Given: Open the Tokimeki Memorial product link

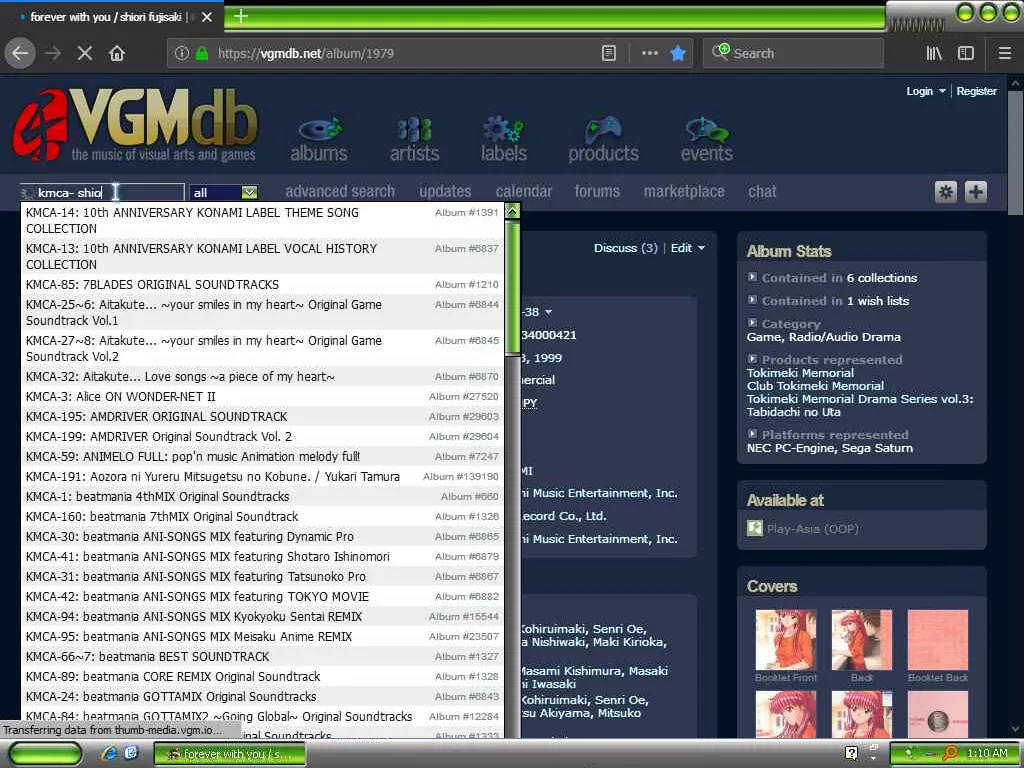Looking at the screenshot, I should (x=800, y=373).
